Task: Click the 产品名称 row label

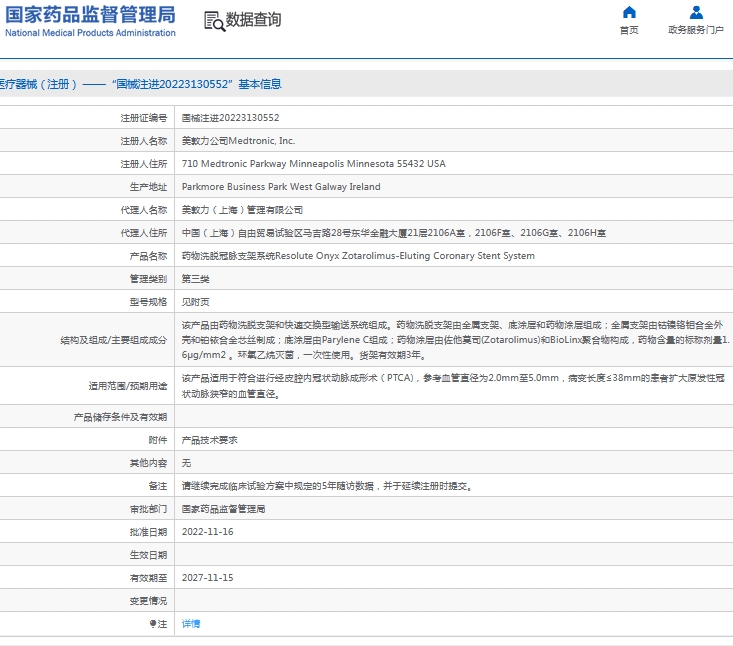Action: click(148, 256)
